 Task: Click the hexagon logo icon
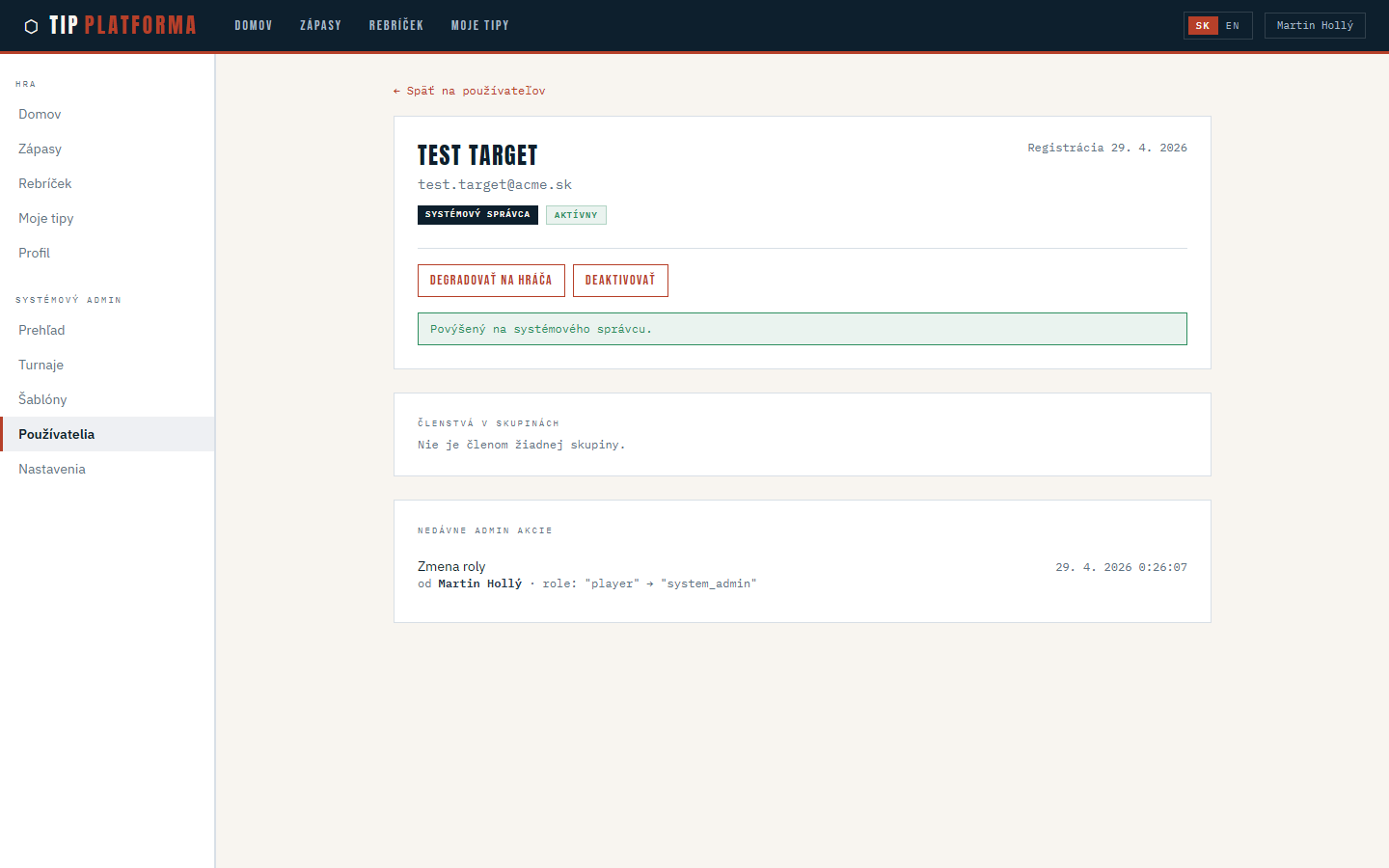tap(31, 26)
